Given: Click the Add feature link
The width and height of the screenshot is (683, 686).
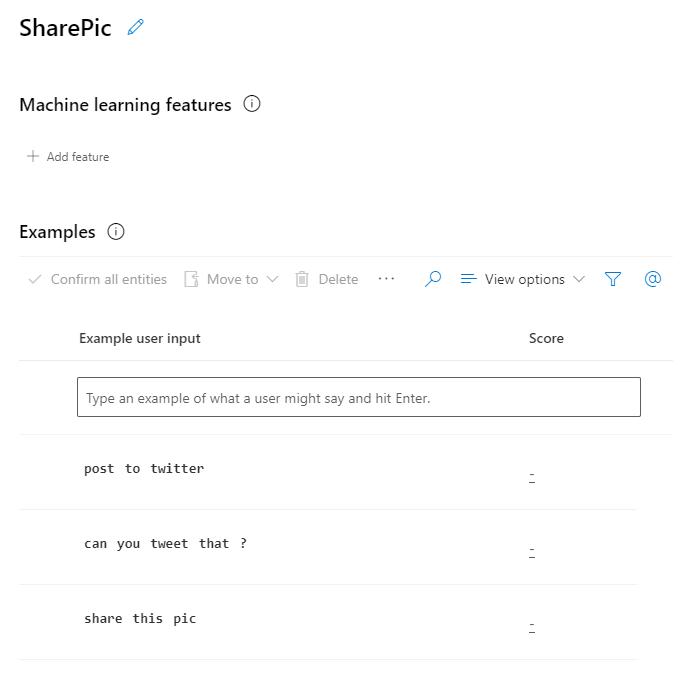Looking at the screenshot, I should point(78,157).
